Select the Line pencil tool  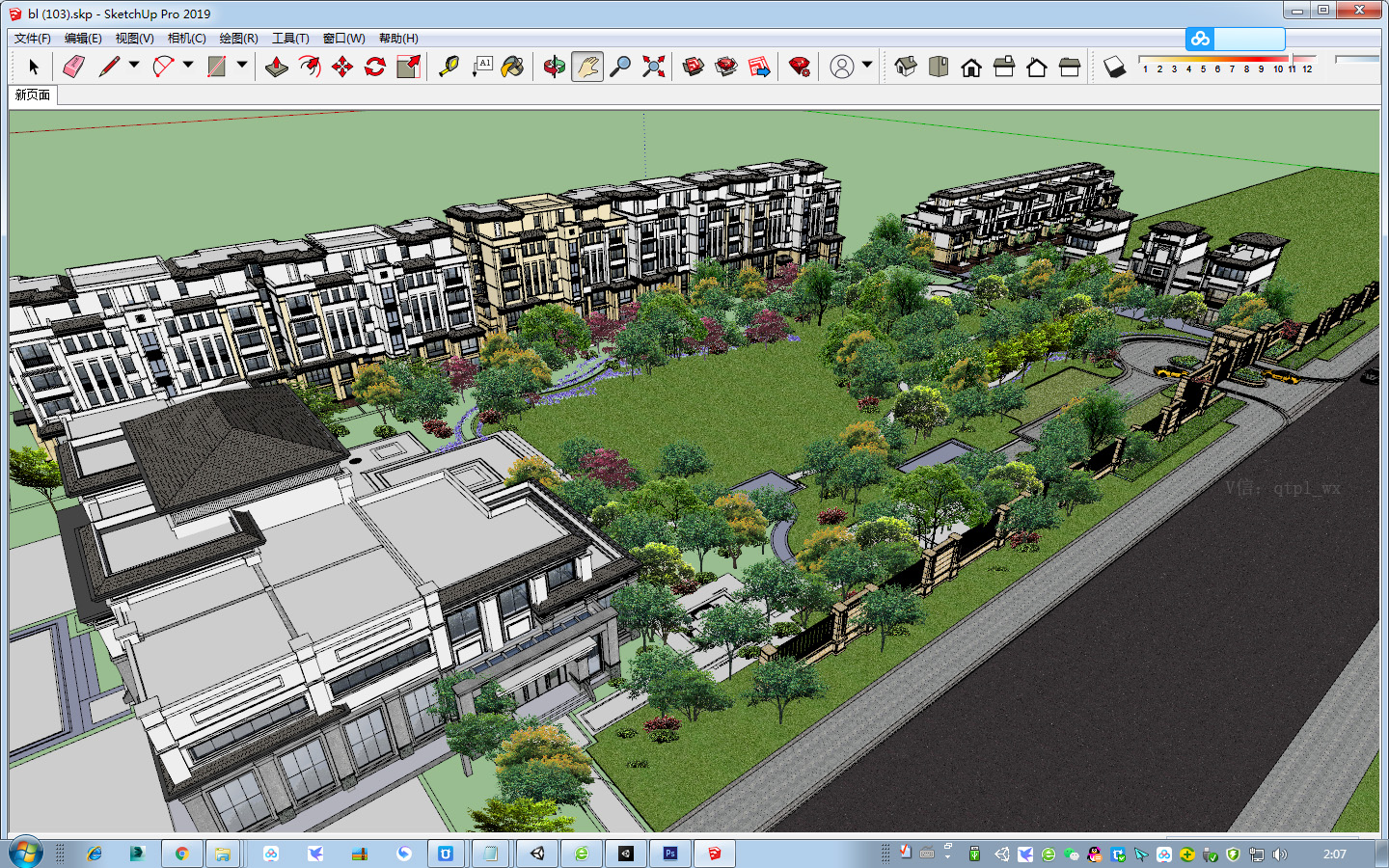tap(109, 67)
